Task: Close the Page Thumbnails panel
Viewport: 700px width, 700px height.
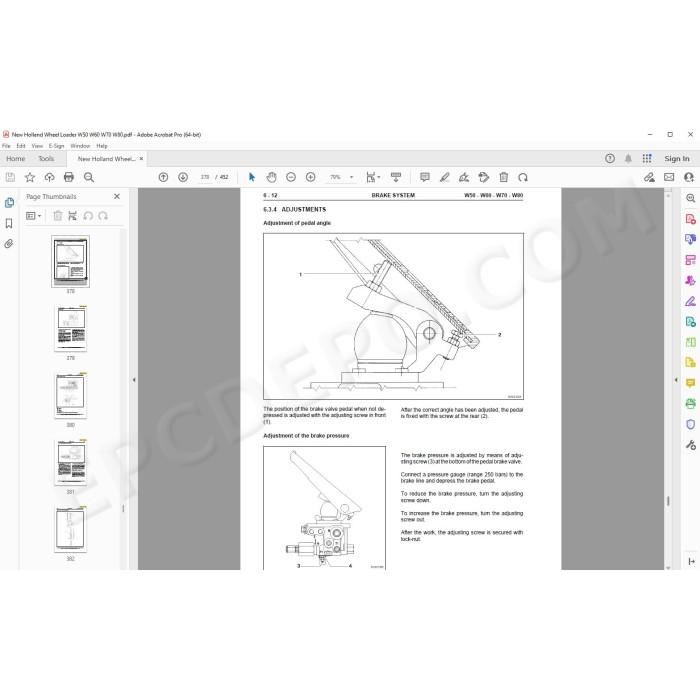Action: point(117,196)
